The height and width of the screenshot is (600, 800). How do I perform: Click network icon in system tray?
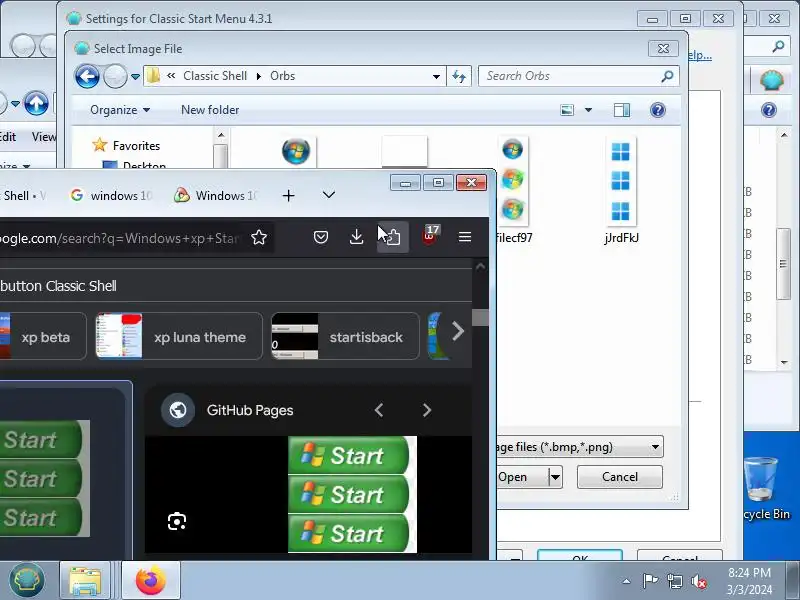(x=674, y=581)
